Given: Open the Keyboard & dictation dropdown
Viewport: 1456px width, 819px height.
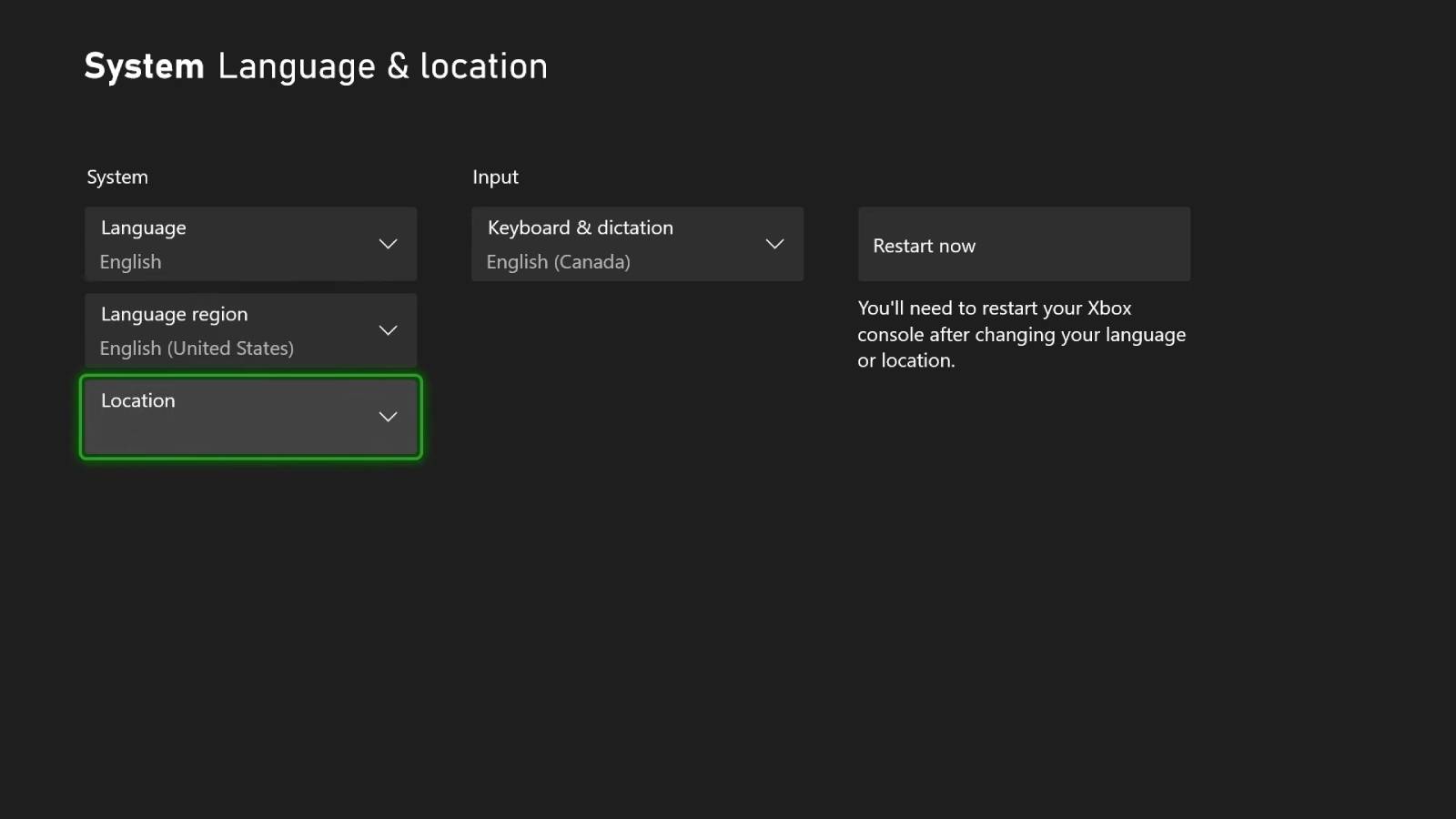Looking at the screenshot, I should click(637, 244).
